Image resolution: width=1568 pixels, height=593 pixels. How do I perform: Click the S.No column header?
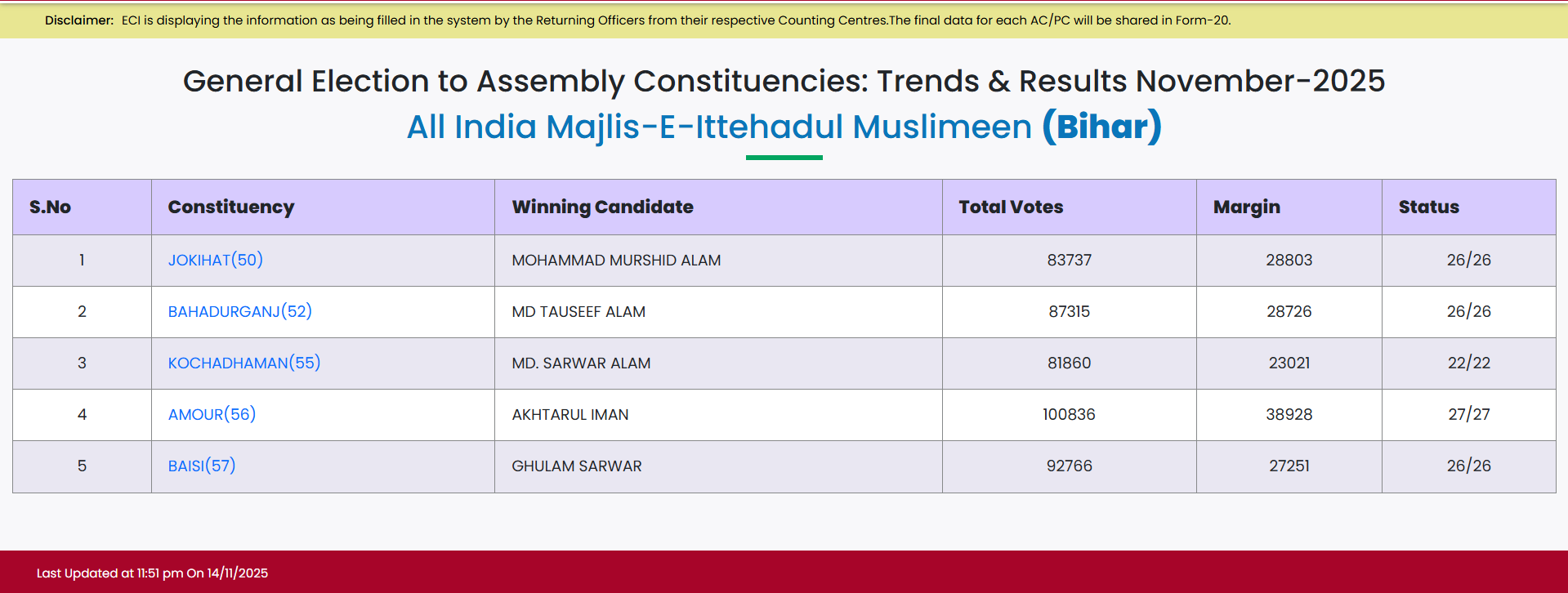click(50, 207)
